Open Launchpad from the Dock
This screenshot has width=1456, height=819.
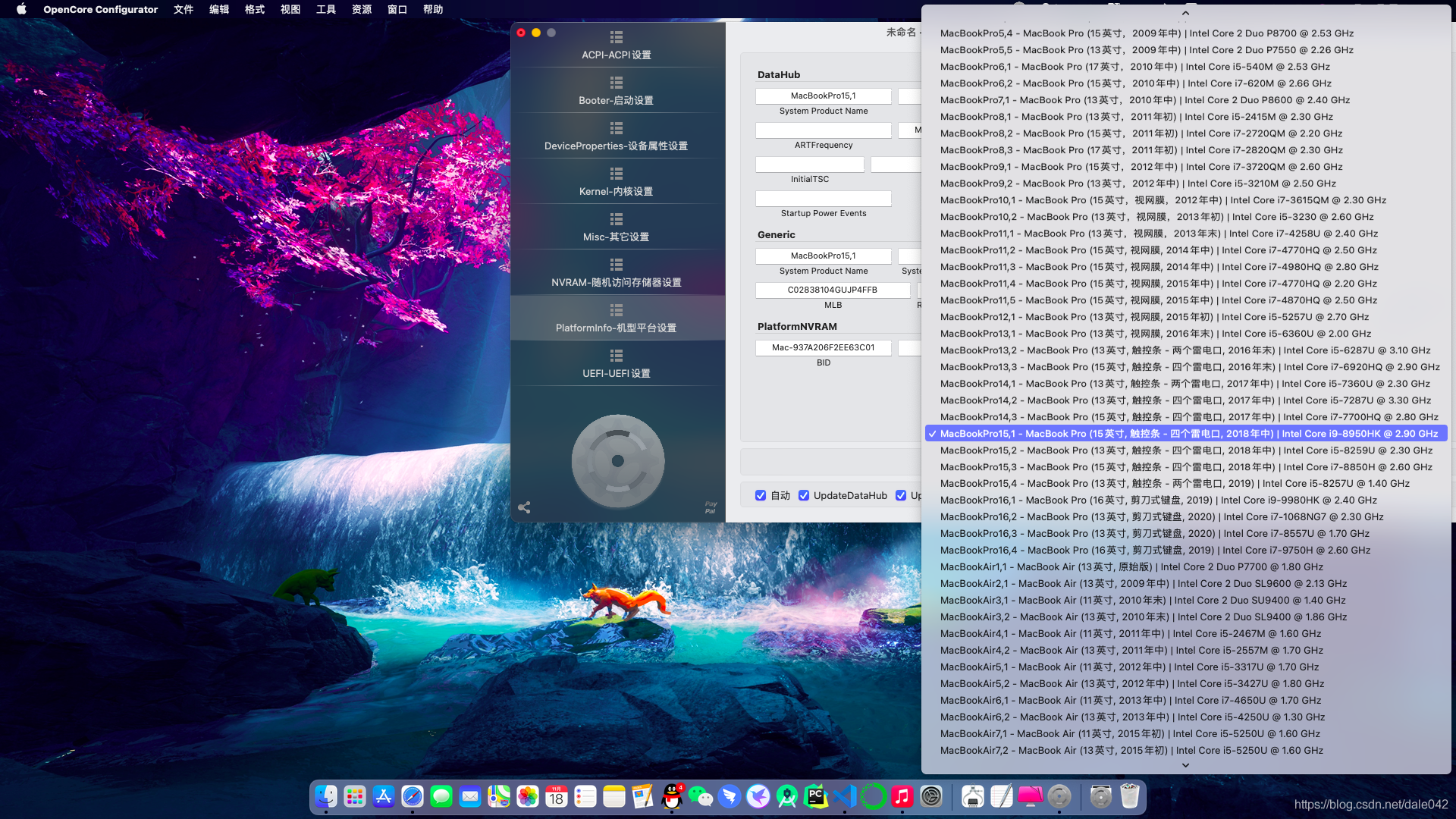tap(355, 796)
